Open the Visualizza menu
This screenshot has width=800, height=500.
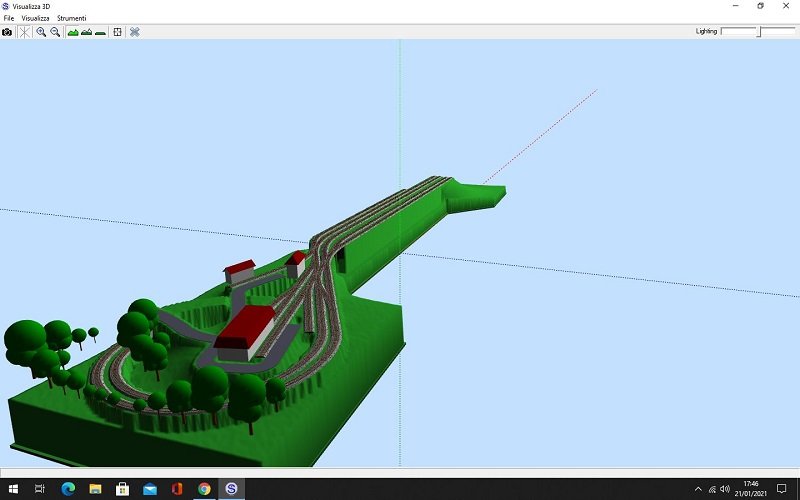(36, 19)
